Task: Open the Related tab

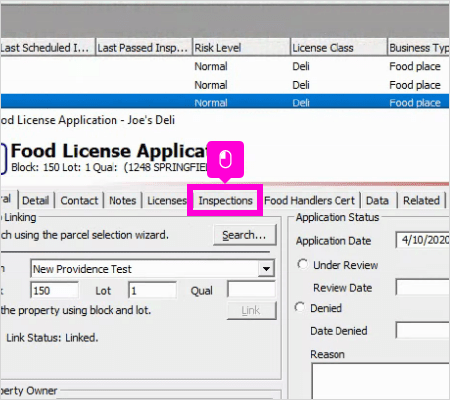Action: (x=421, y=201)
